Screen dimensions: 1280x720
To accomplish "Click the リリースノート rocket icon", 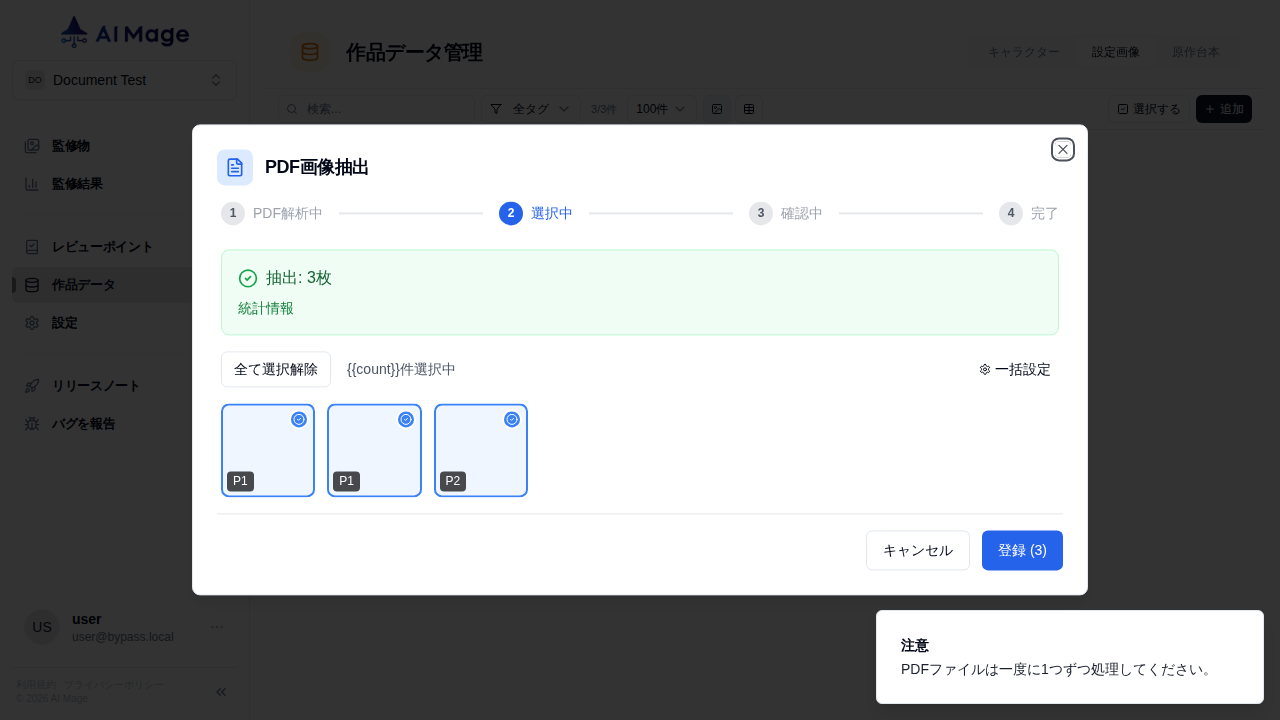I will [31, 385].
